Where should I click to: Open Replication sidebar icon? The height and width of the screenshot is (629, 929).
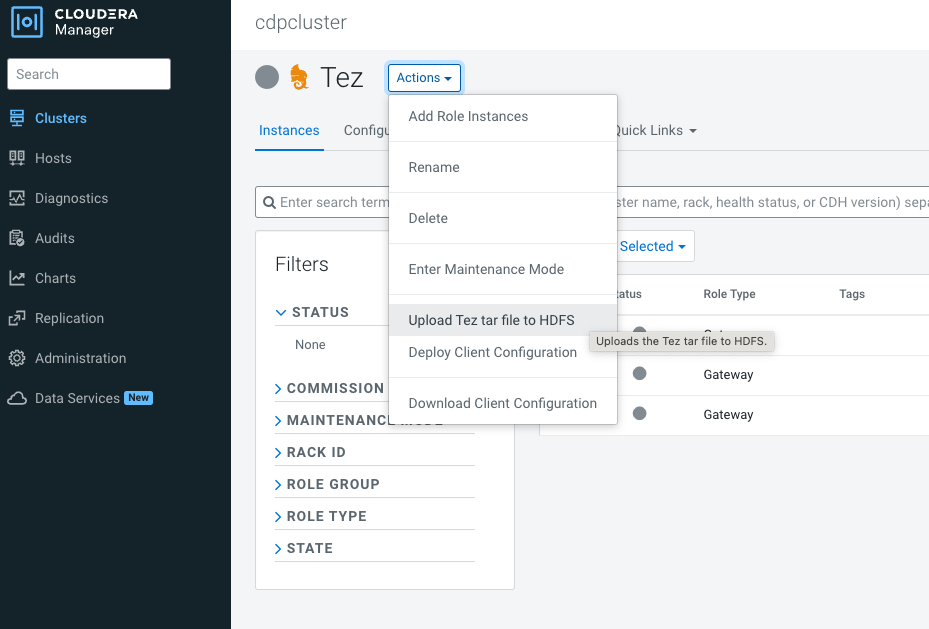tap(17, 318)
